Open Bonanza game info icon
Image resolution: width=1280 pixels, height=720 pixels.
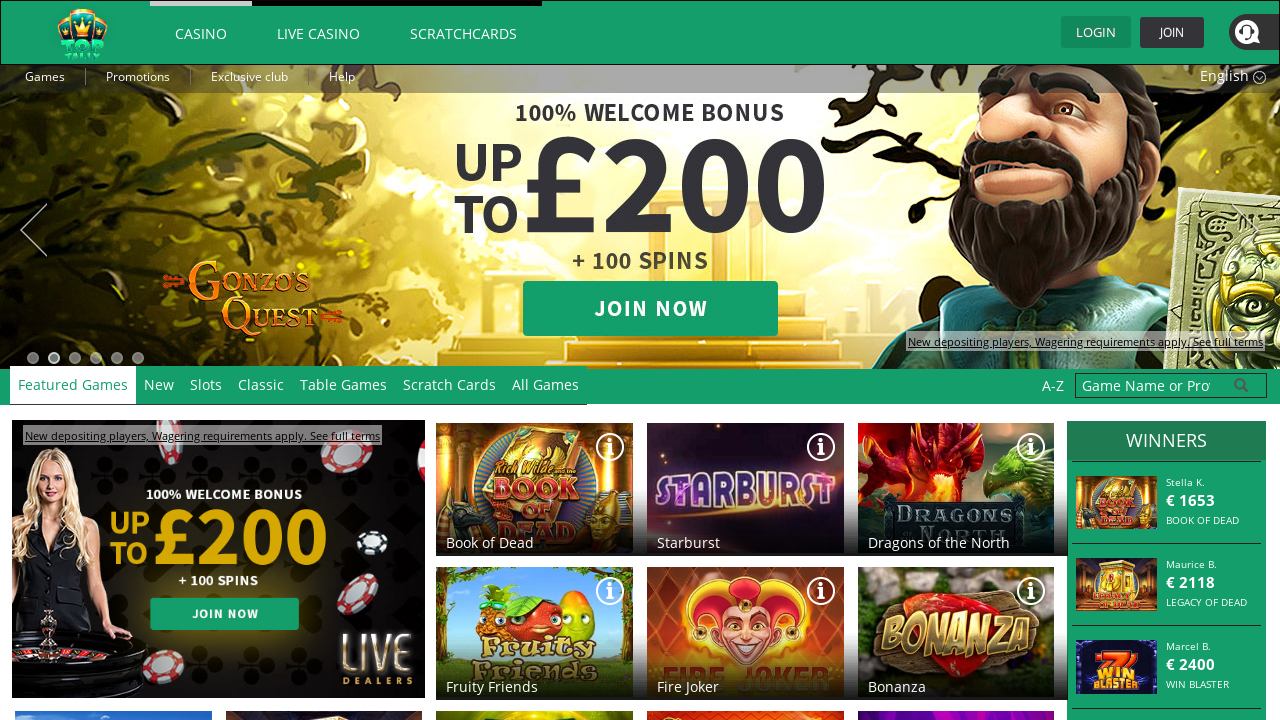coord(1031,591)
